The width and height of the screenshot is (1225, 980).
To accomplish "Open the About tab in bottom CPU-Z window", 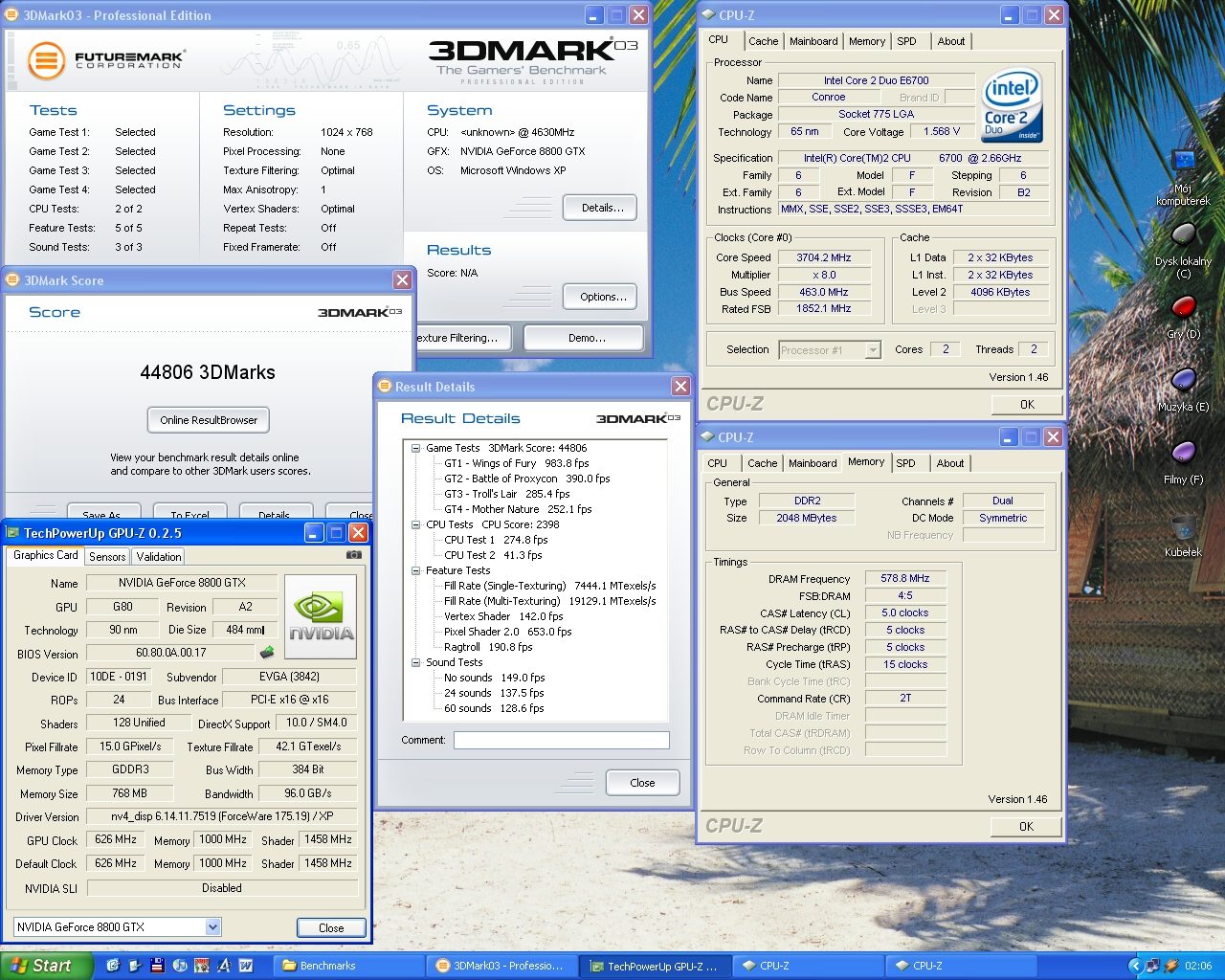I will (950, 463).
